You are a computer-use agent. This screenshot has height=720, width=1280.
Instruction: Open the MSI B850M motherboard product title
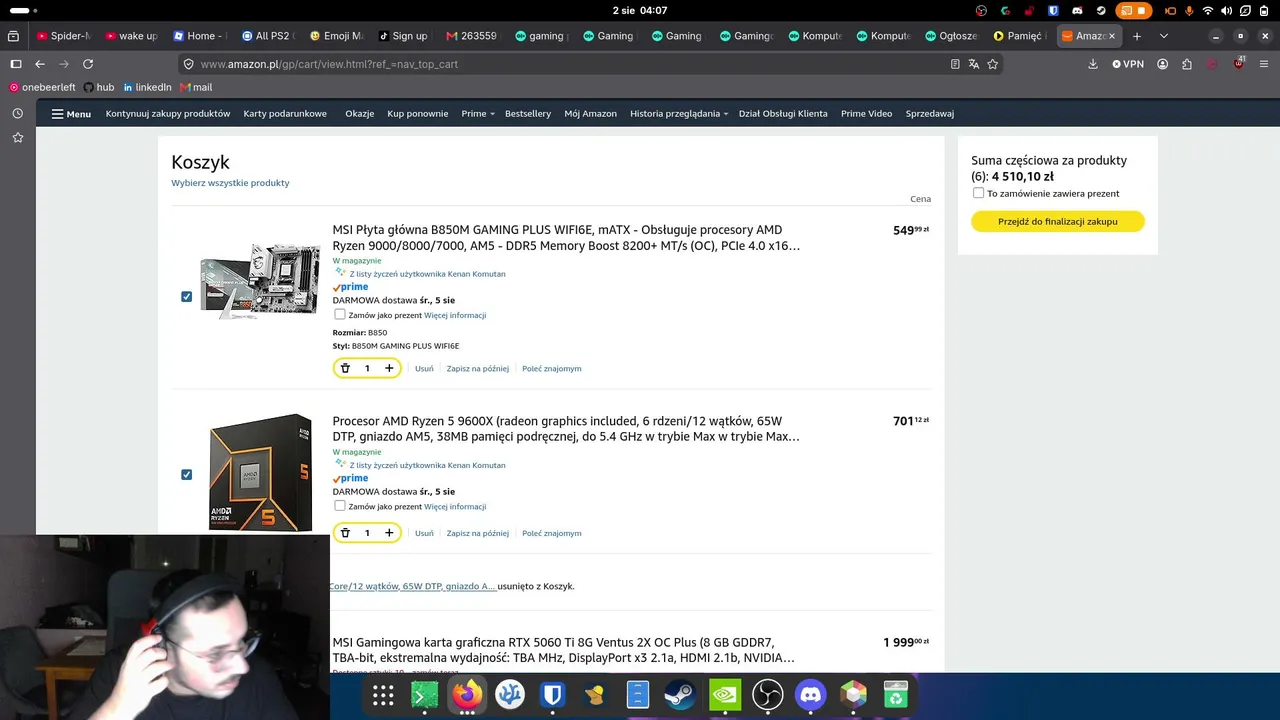(567, 238)
